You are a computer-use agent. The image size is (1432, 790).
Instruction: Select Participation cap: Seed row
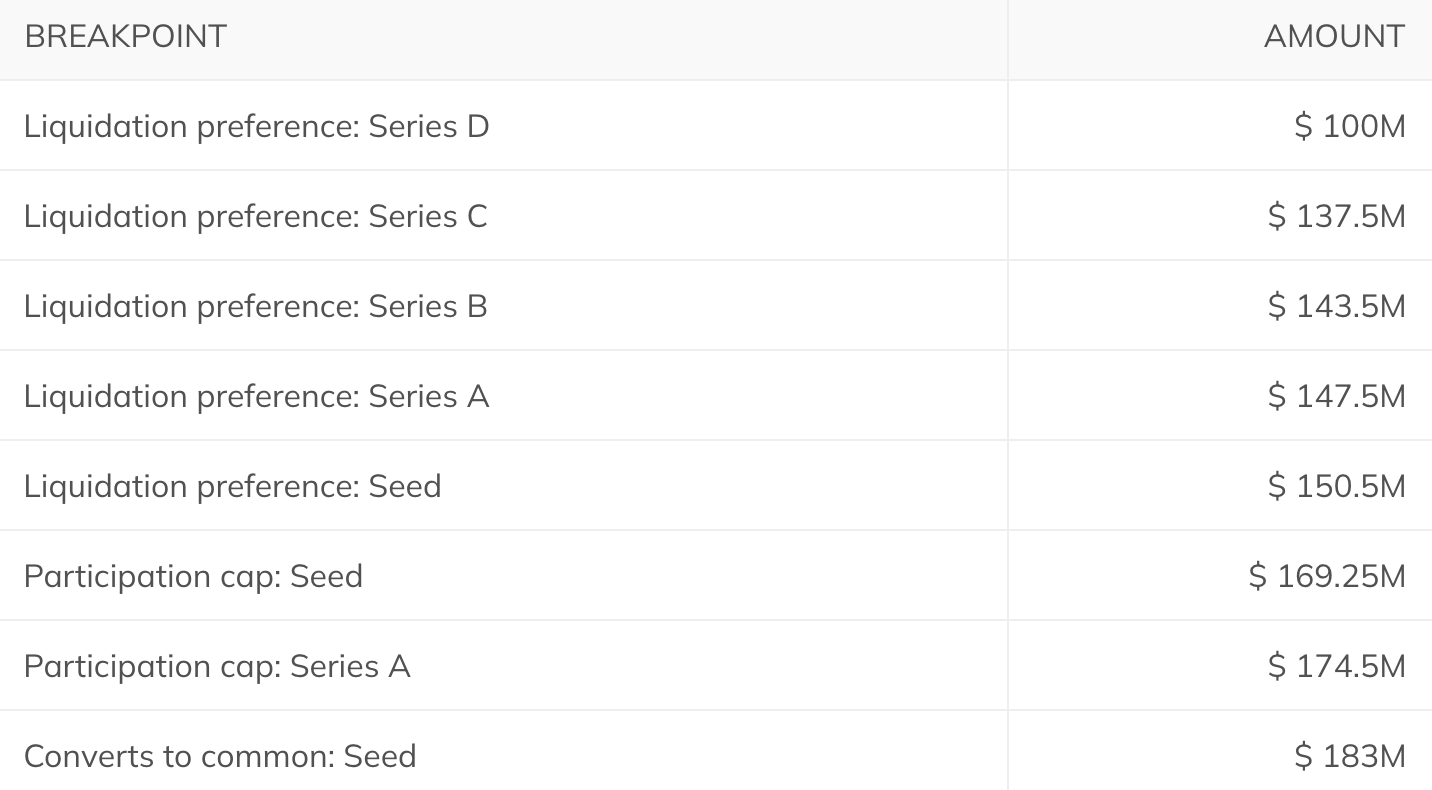pyautogui.click(x=716, y=575)
